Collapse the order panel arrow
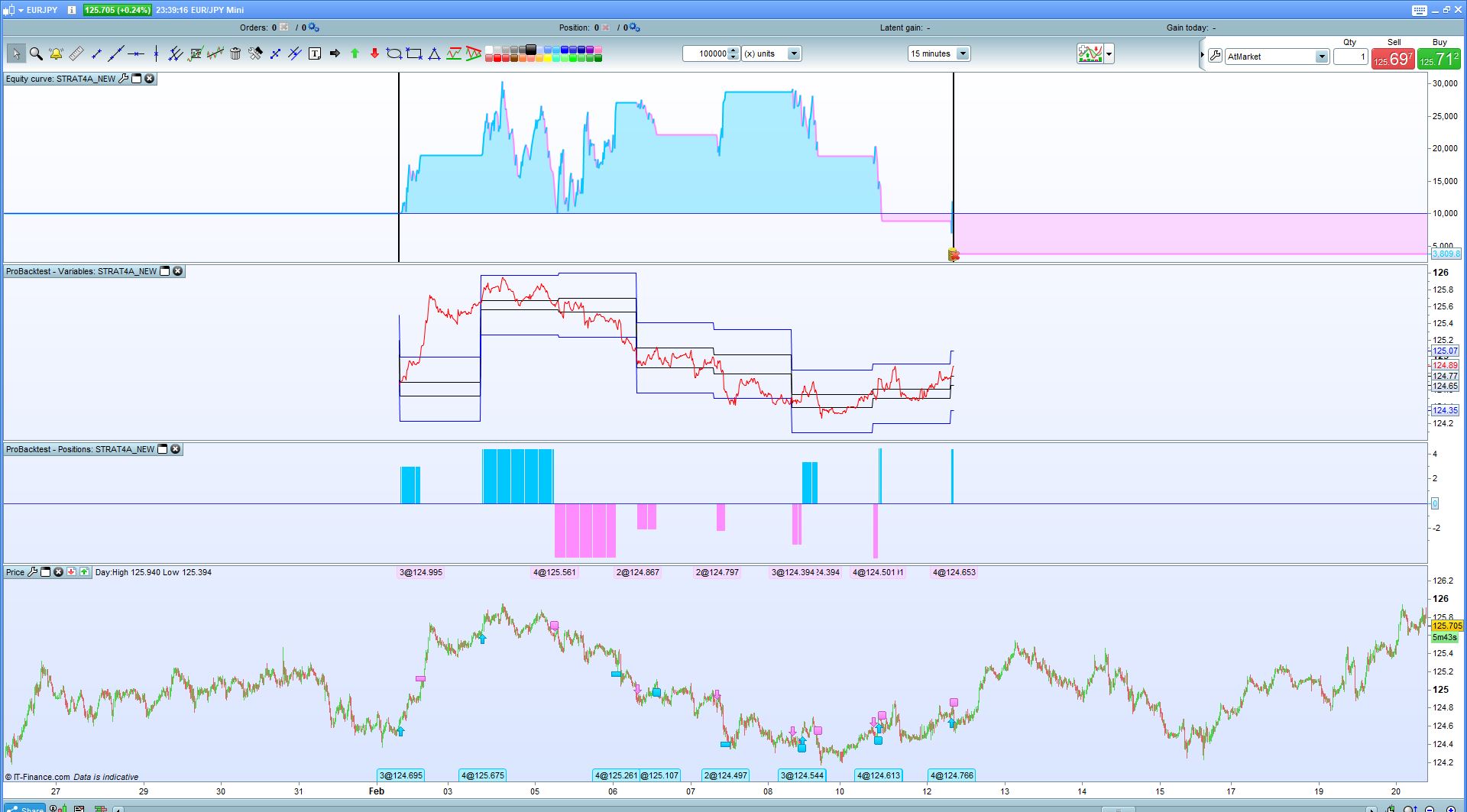The height and width of the screenshot is (812, 1467). 1202,55
